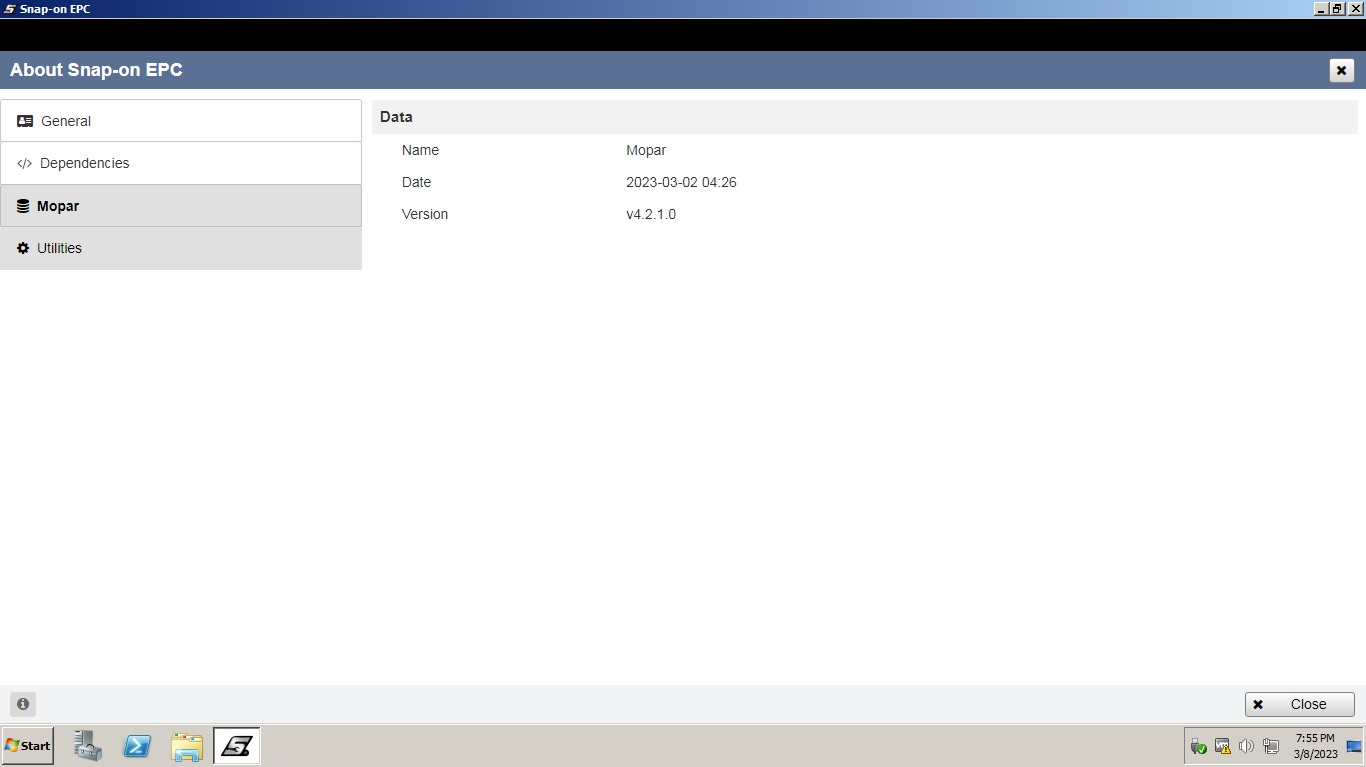
Task: Click the Version label
Action: (425, 214)
